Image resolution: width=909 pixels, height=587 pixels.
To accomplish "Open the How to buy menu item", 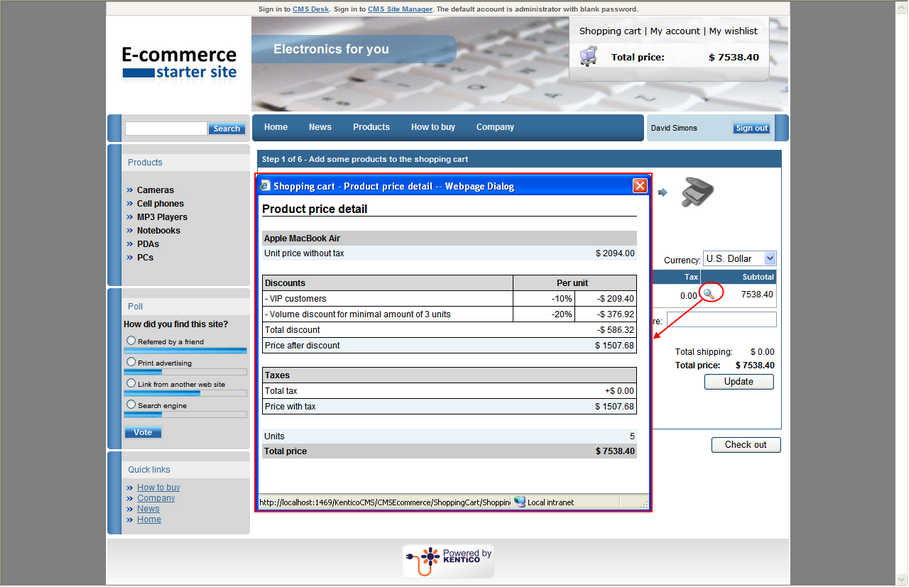I will [x=433, y=127].
